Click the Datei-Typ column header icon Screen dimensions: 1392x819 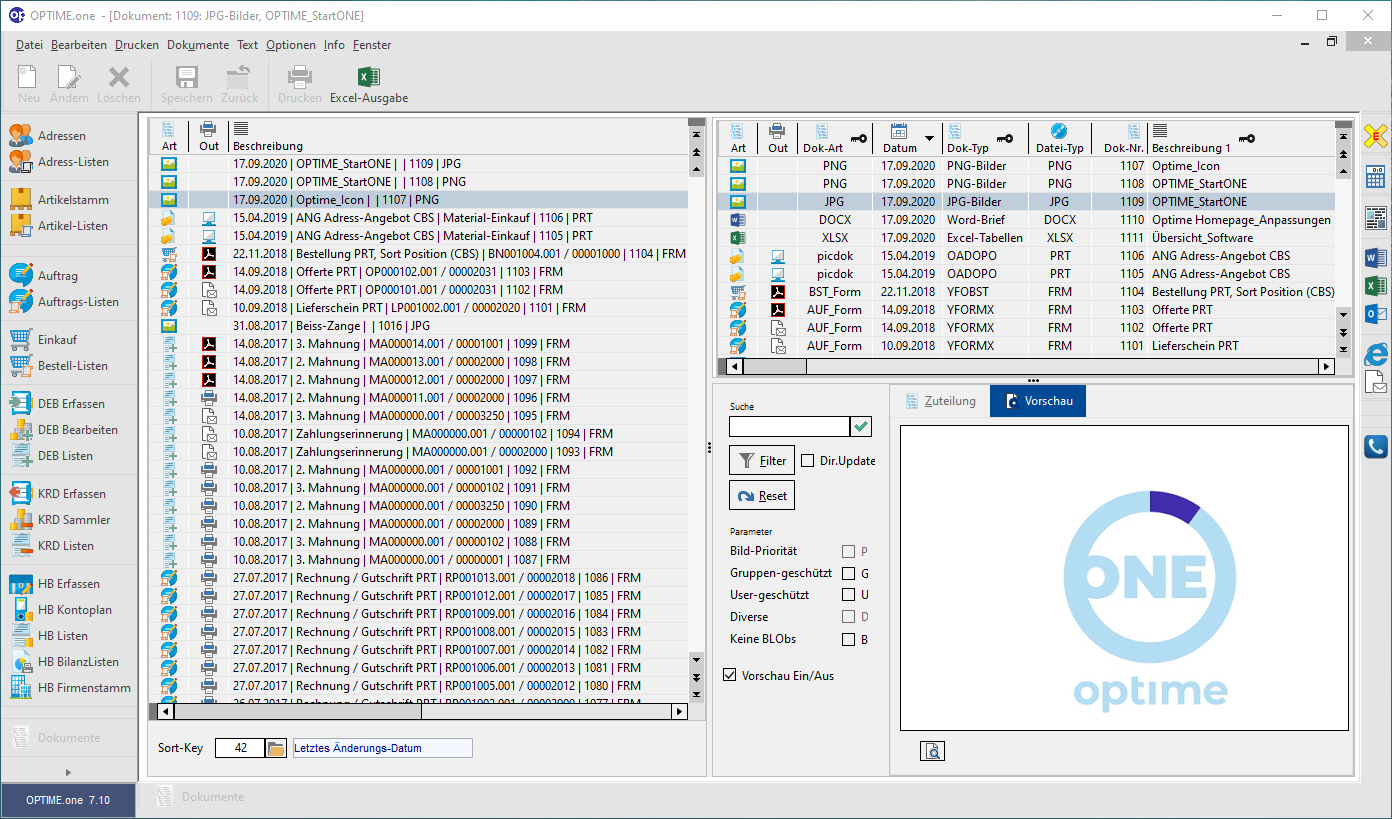1059,131
